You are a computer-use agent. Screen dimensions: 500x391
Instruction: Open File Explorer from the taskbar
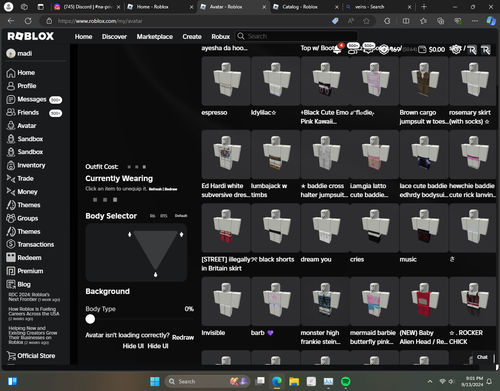[294, 381]
